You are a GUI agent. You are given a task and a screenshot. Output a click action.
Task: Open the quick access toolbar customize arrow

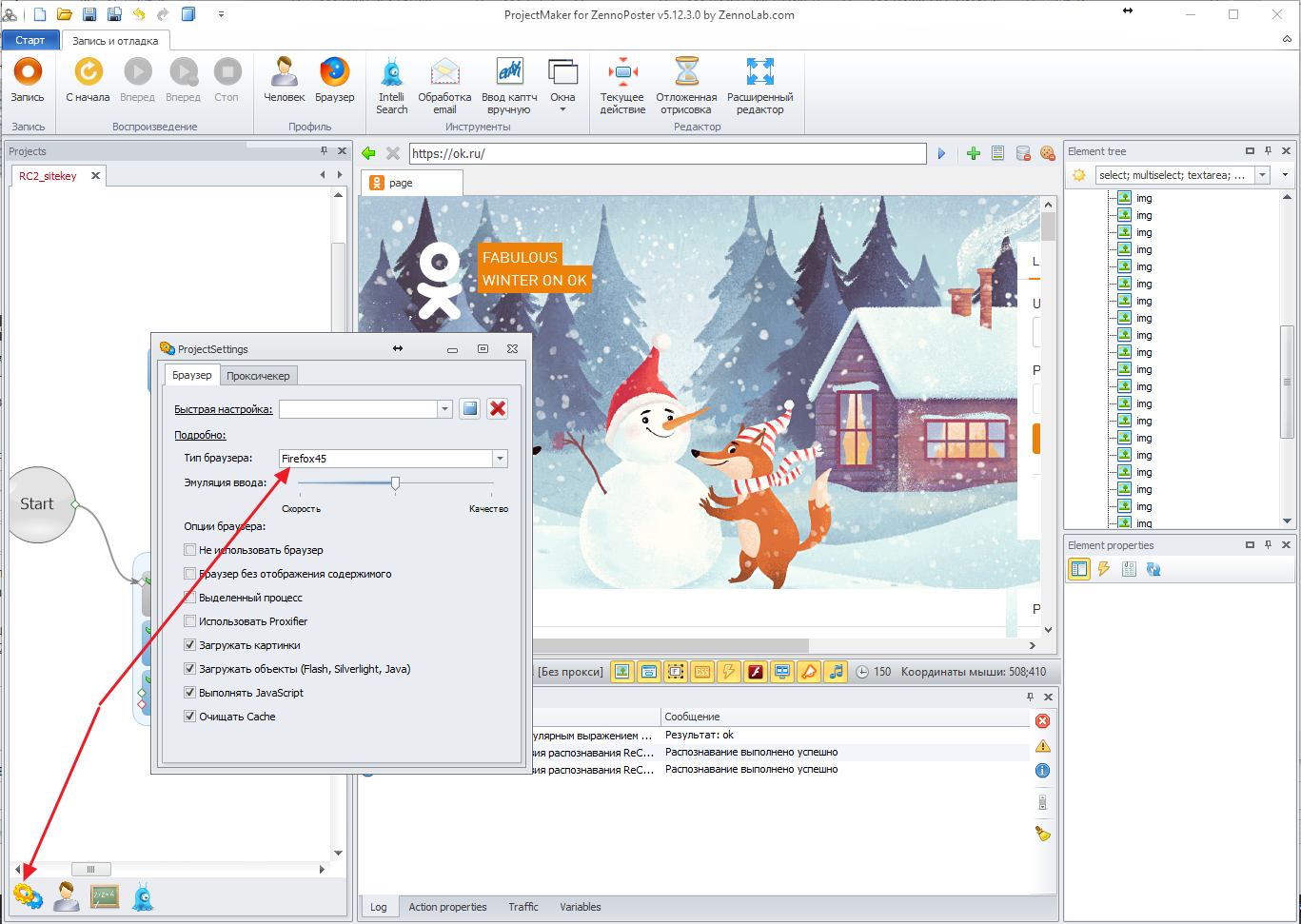pyautogui.click(x=221, y=14)
